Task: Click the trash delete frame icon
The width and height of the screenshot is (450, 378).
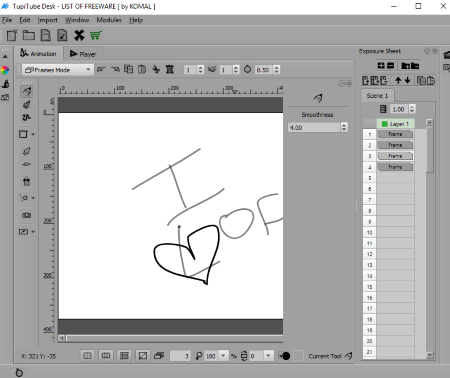Action: coord(170,69)
